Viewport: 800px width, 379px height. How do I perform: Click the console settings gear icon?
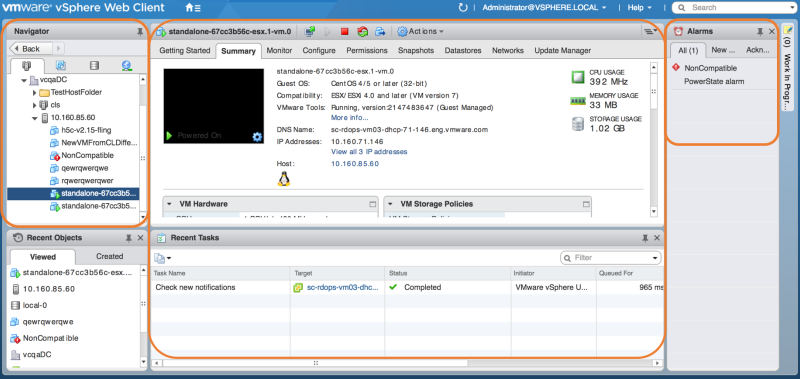257,136
